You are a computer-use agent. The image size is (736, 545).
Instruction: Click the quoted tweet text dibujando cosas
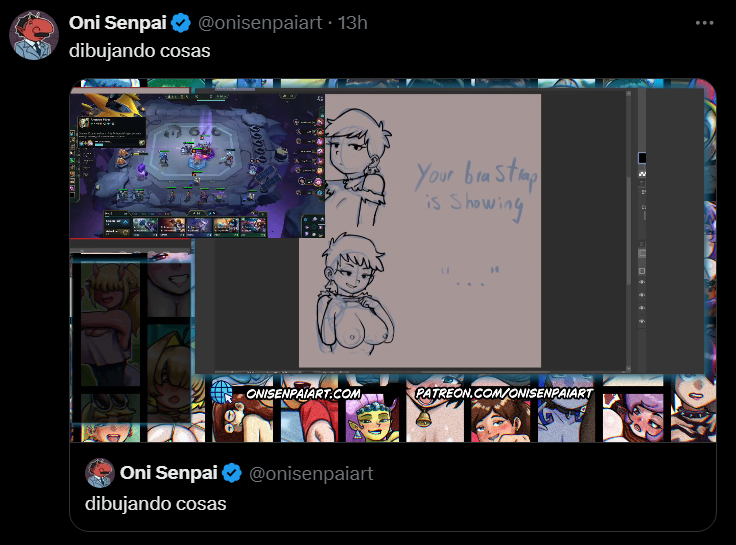pos(155,504)
